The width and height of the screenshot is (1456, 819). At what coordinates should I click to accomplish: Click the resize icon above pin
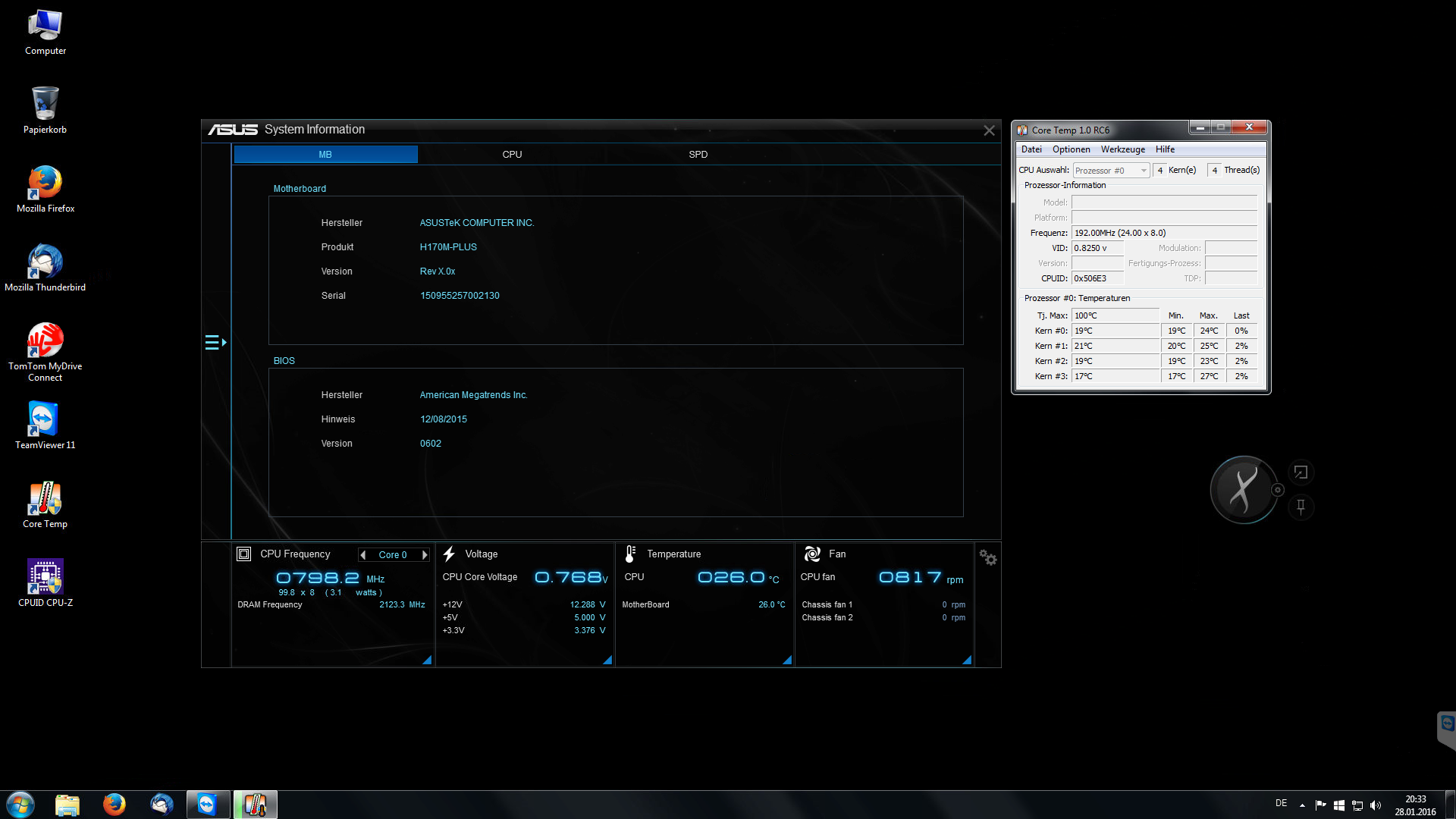pyautogui.click(x=1301, y=472)
